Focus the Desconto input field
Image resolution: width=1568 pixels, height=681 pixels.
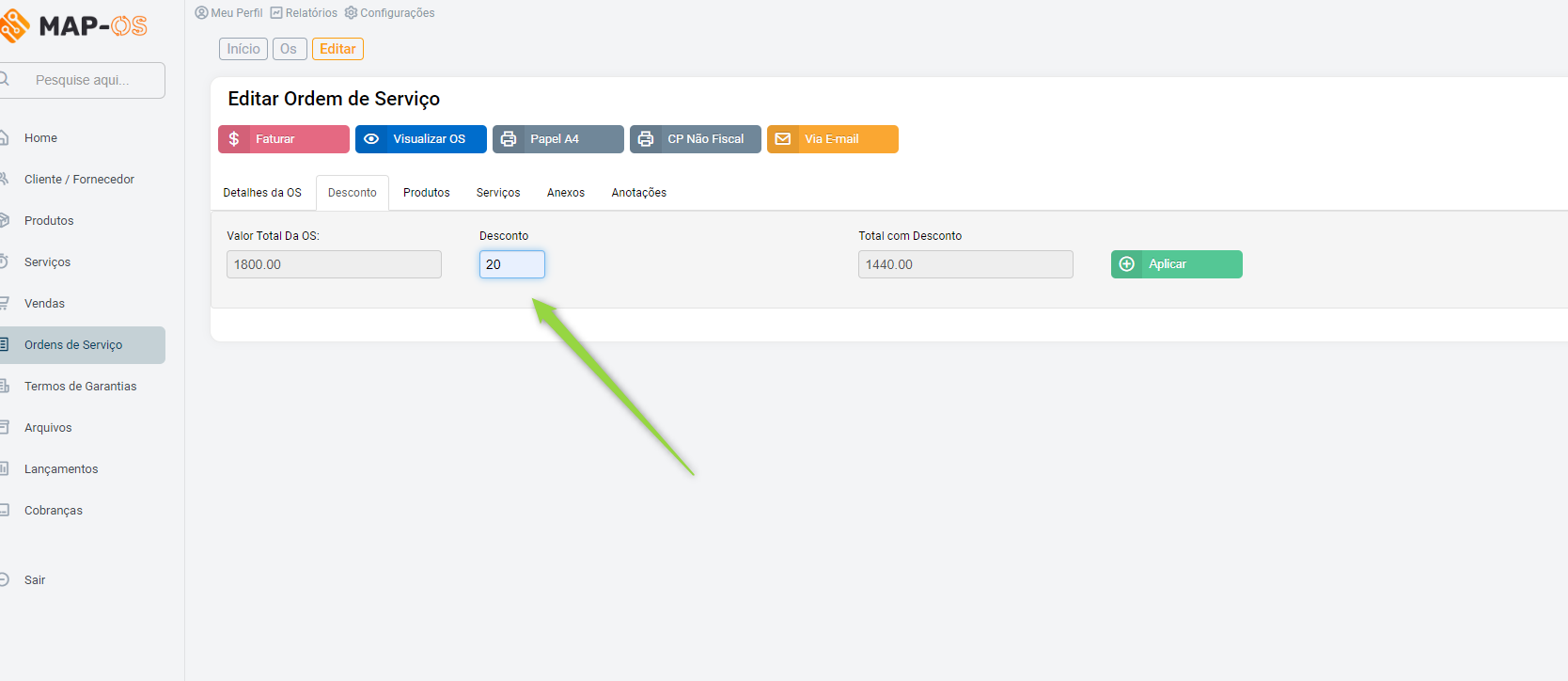point(512,264)
